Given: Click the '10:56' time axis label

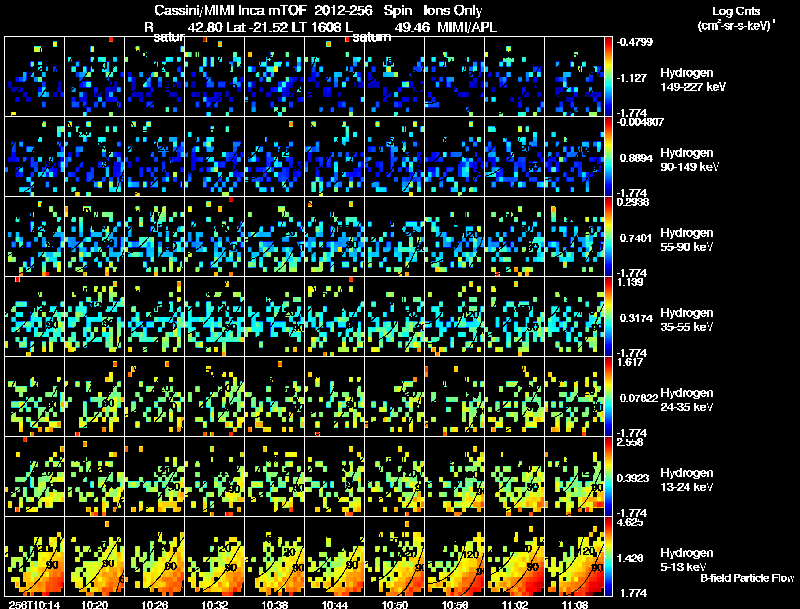Looking at the screenshot, I should (455, 605).
